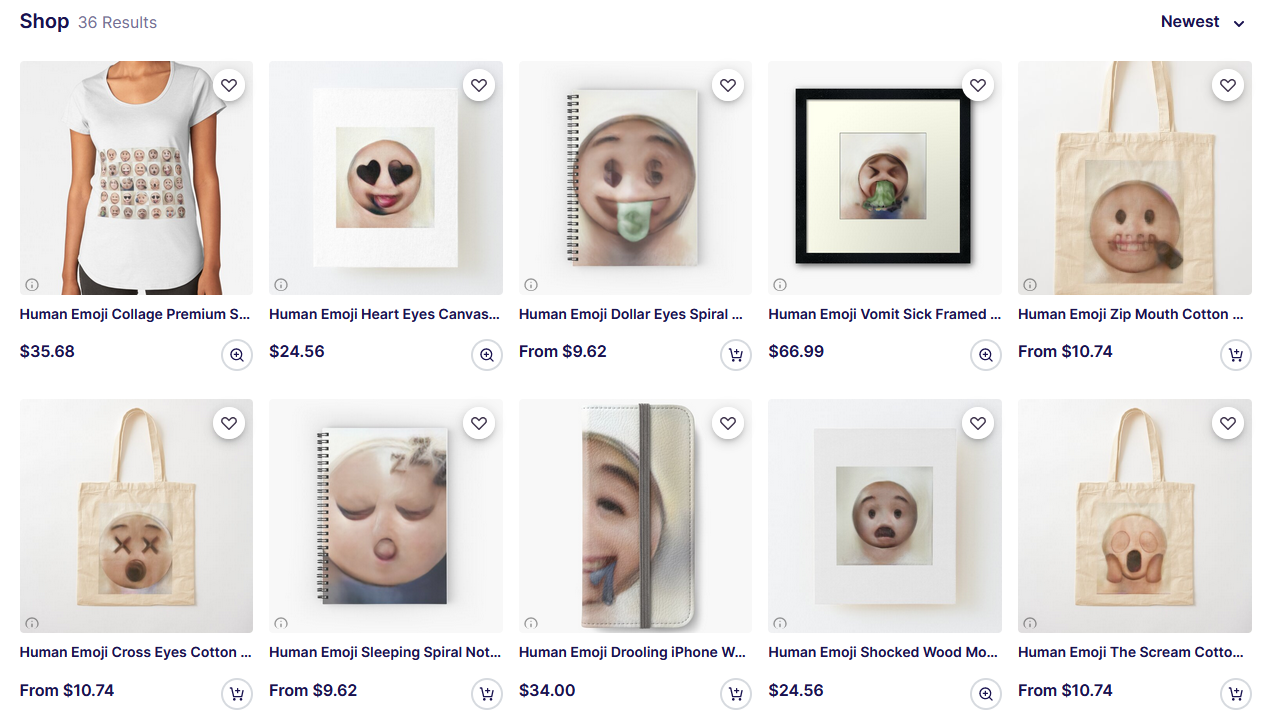Viewport: 1270px width, 723px height.
Task: Add Drooling iPhone Wallet to cart
Action: click(x=736, y=694)
